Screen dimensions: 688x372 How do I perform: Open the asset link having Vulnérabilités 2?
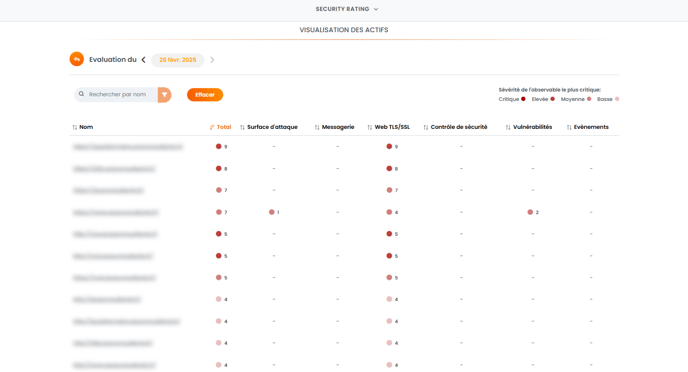tap(116, 213)
